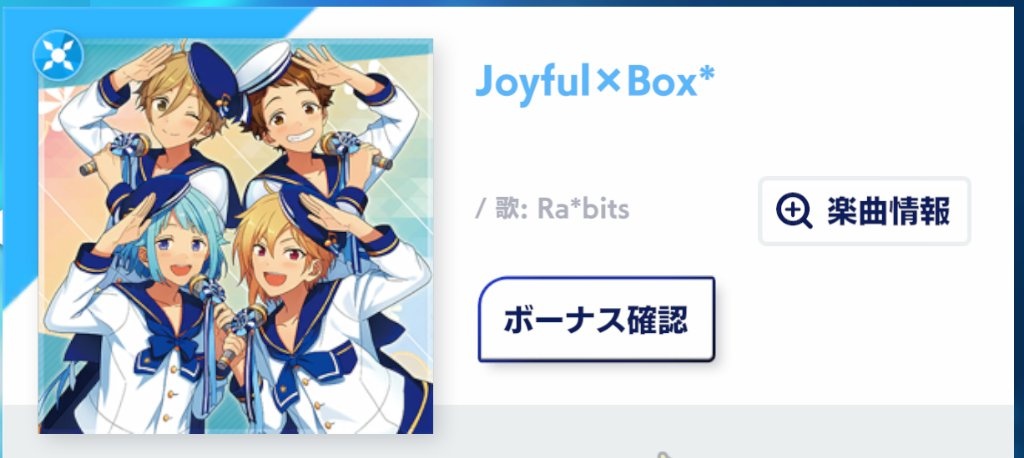The height and width of the screenshot is (458, 1024).
Task: Click the magnifier plus icon beside 楽曲情報
Action: (x=794, y=211)
